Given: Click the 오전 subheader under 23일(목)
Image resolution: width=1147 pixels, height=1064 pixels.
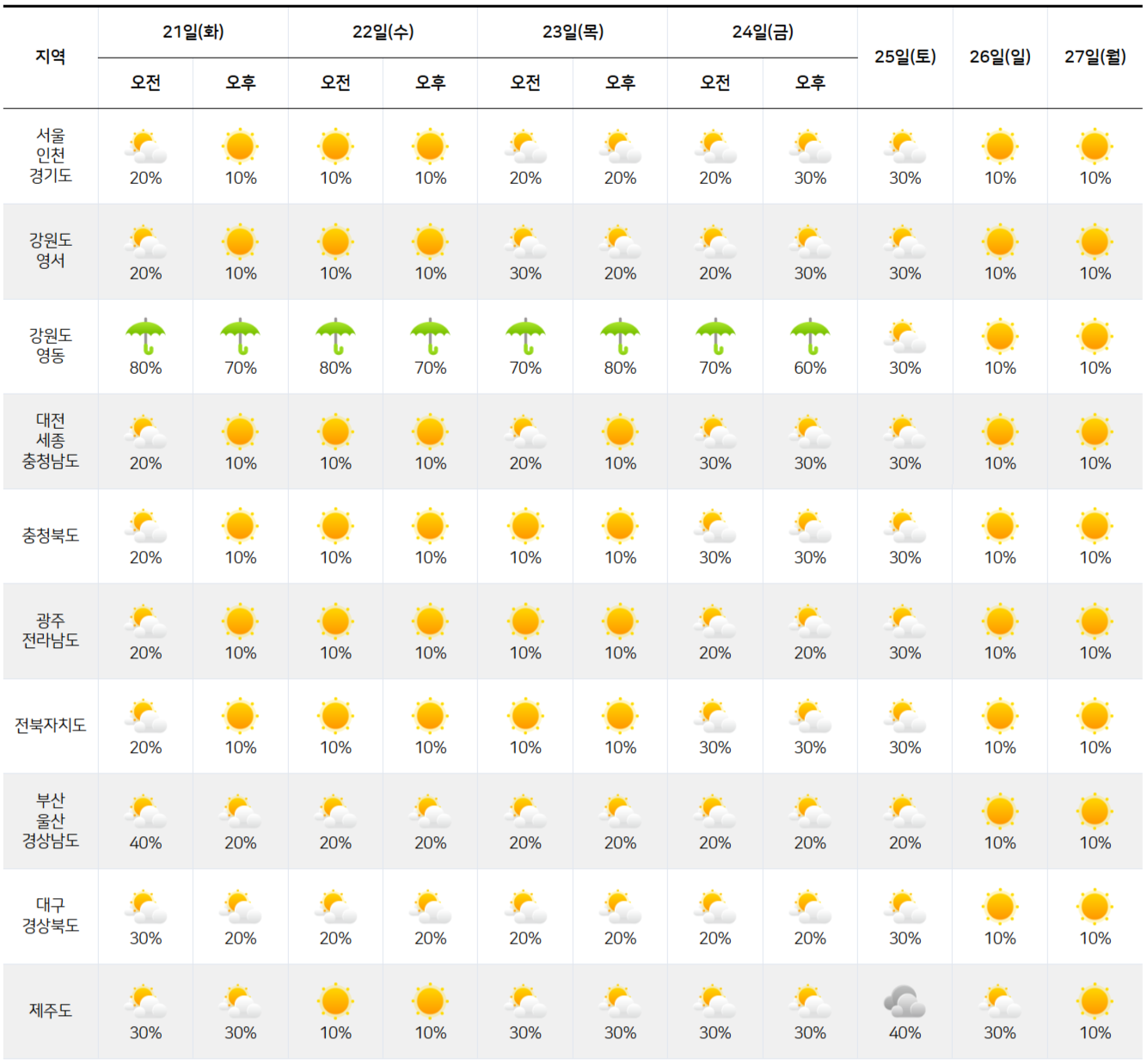Looking at the screenshot, I should click(525, 83).
